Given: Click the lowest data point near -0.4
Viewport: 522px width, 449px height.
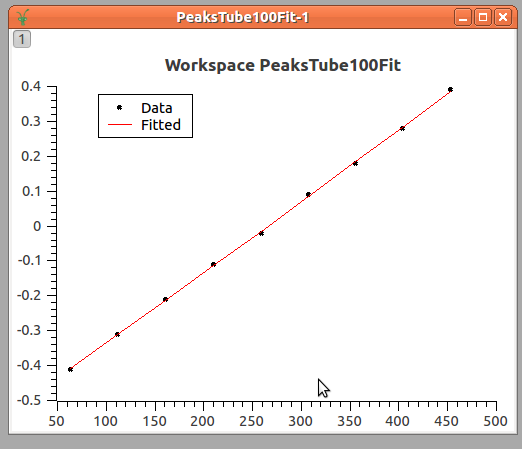Looking at the screenshot, I should pyautogui.click(x=70, y=369).
